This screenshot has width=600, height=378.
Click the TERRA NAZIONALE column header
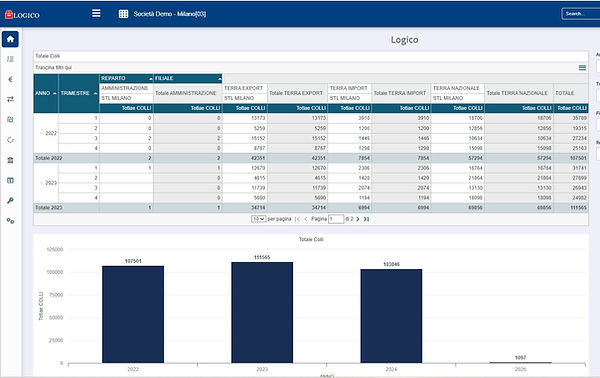pyautogui.click(x=458, y=88)
